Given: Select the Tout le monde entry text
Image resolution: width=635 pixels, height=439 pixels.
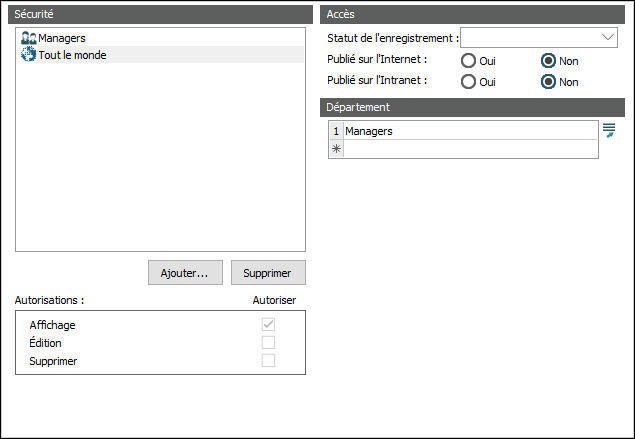Looking at the screenshot, I should pyautogui.click(x=72, y=55).
